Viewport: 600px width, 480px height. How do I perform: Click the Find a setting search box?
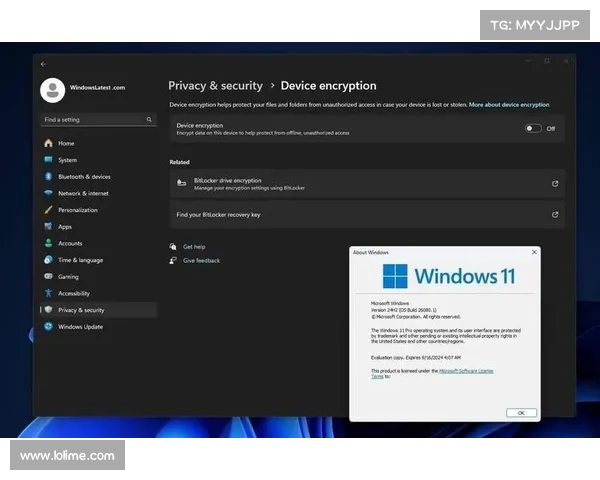coord(98,120)
